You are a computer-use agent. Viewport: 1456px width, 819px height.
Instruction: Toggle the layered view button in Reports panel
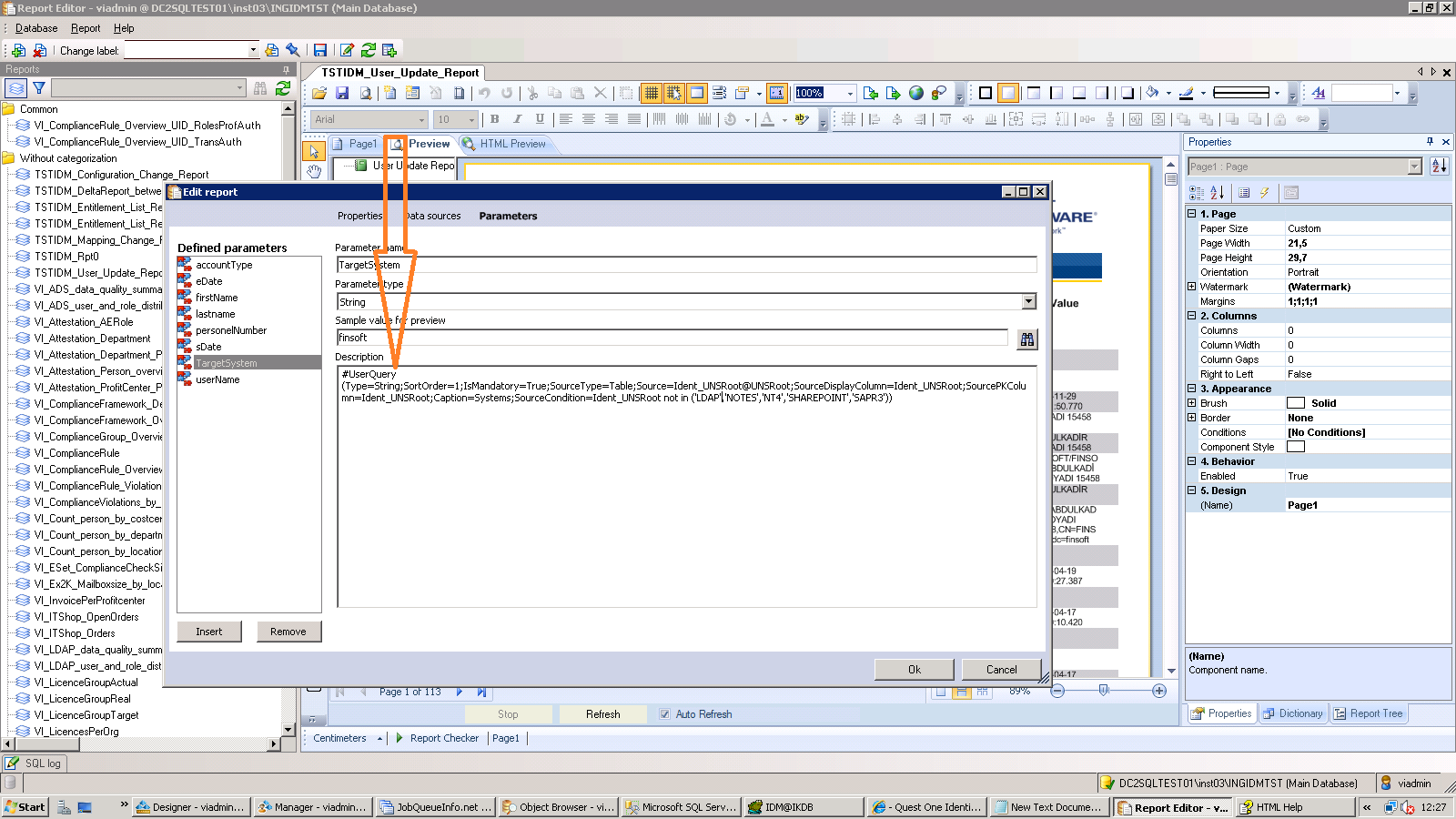16,88
